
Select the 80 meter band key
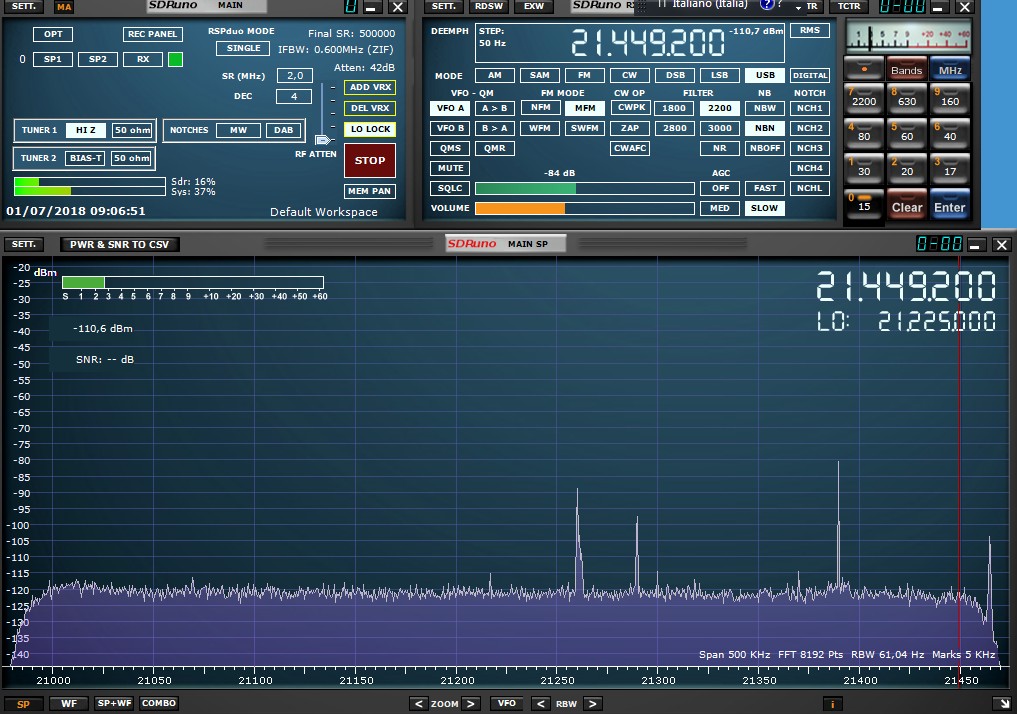(864, 134)
